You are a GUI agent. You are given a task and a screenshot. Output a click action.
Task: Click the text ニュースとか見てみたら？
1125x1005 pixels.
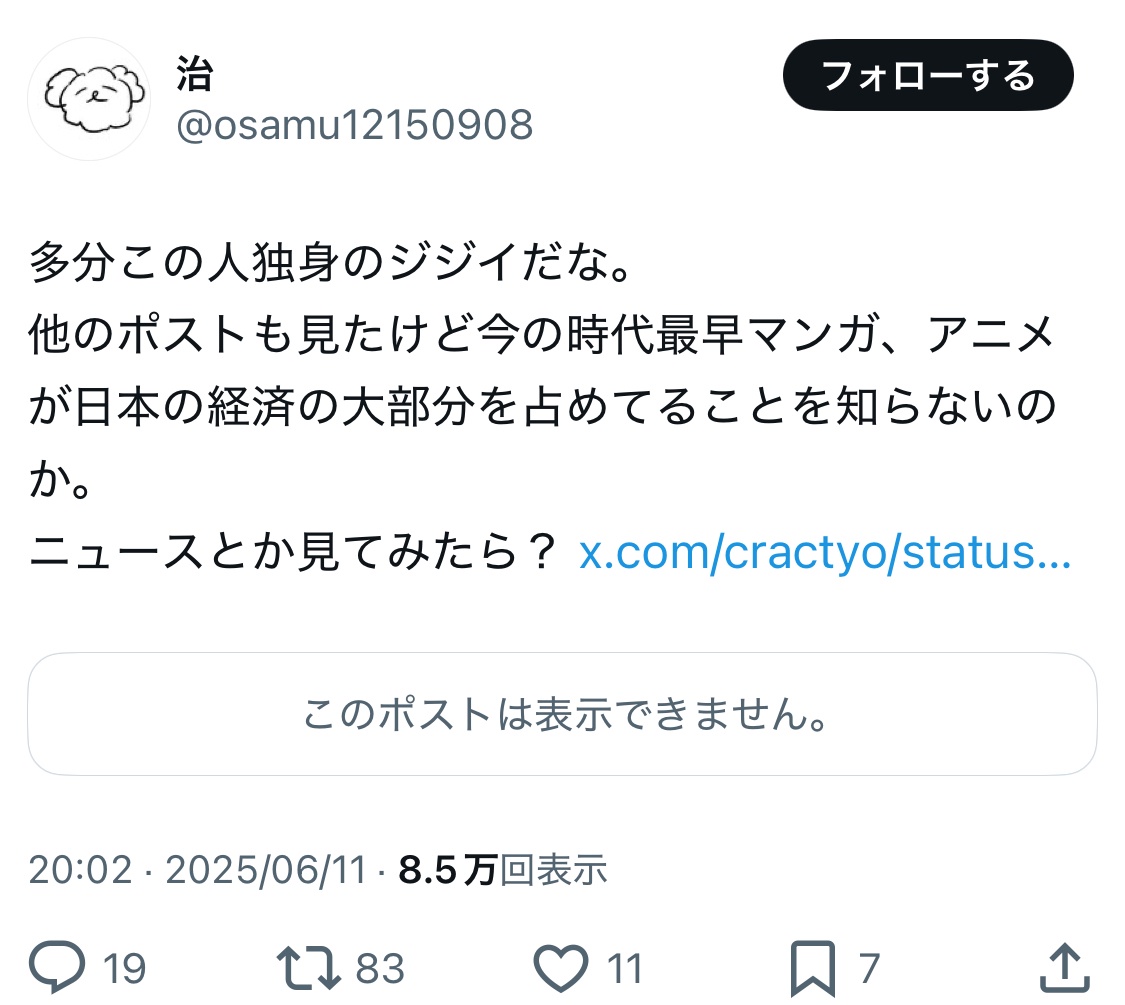click(x=292, y=553)
